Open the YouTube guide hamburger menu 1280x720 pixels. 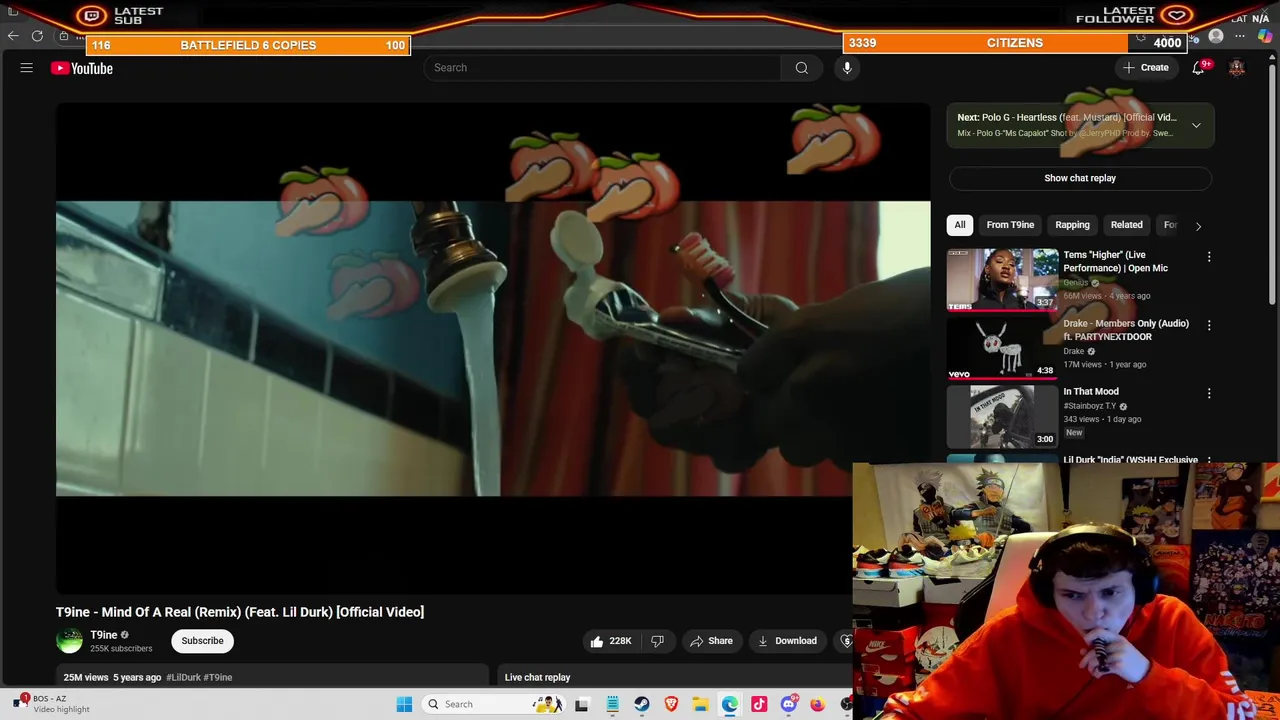[x=27, y=68]
